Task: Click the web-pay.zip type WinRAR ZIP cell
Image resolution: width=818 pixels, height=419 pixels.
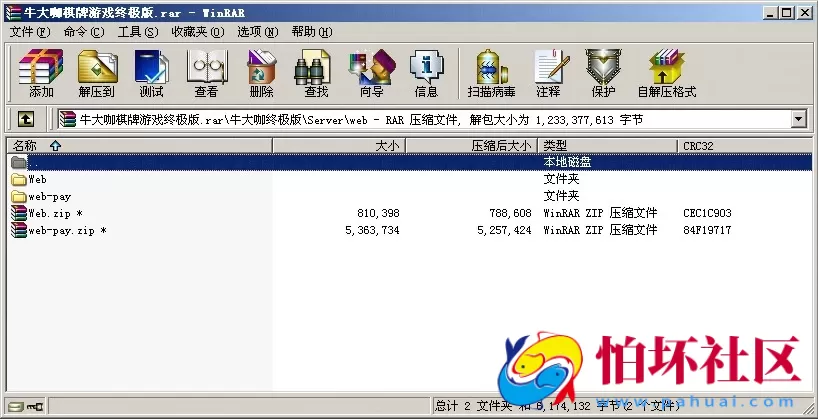Action: click(x=600, y=230)
